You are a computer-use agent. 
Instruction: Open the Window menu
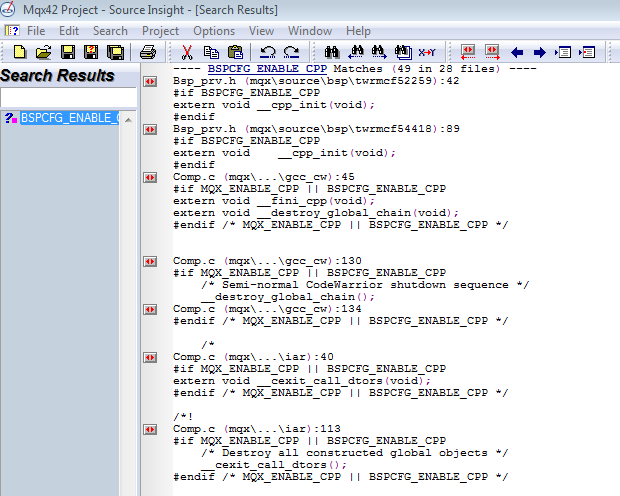point(310,31)
